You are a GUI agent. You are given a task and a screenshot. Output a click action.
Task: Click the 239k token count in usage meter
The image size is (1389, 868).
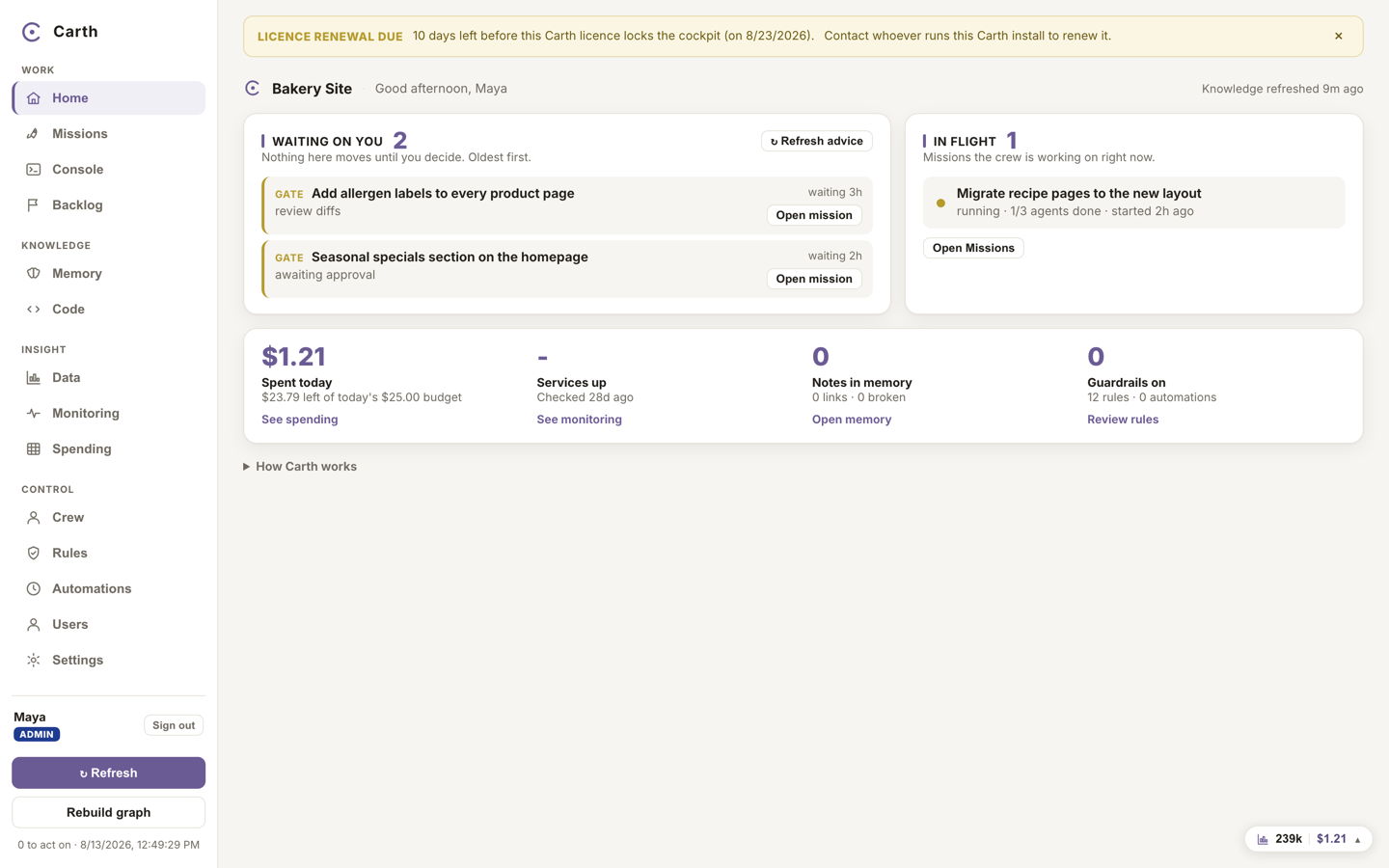[1289, 840]
